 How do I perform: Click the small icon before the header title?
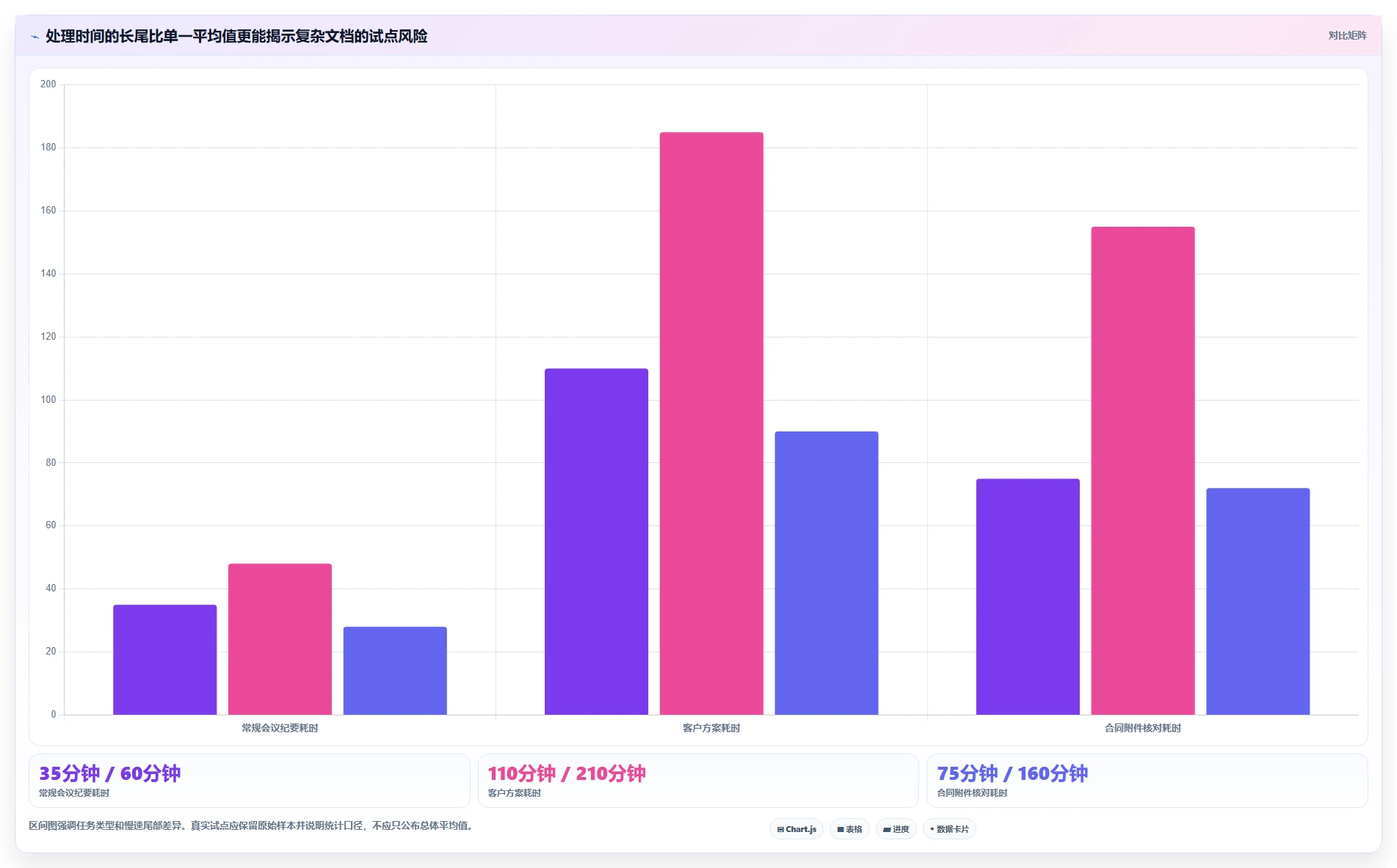coord(35,37)
